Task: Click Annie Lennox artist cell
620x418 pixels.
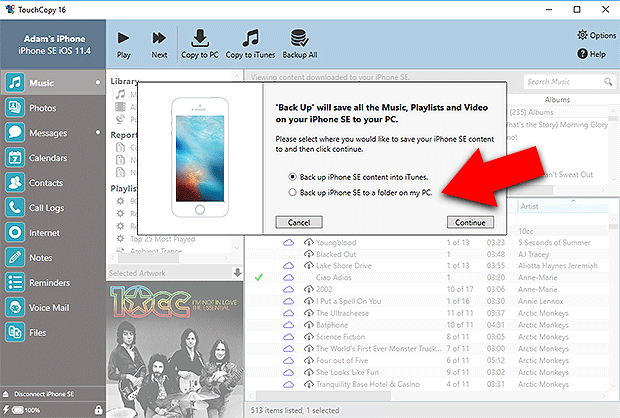Action: [541, 301]
